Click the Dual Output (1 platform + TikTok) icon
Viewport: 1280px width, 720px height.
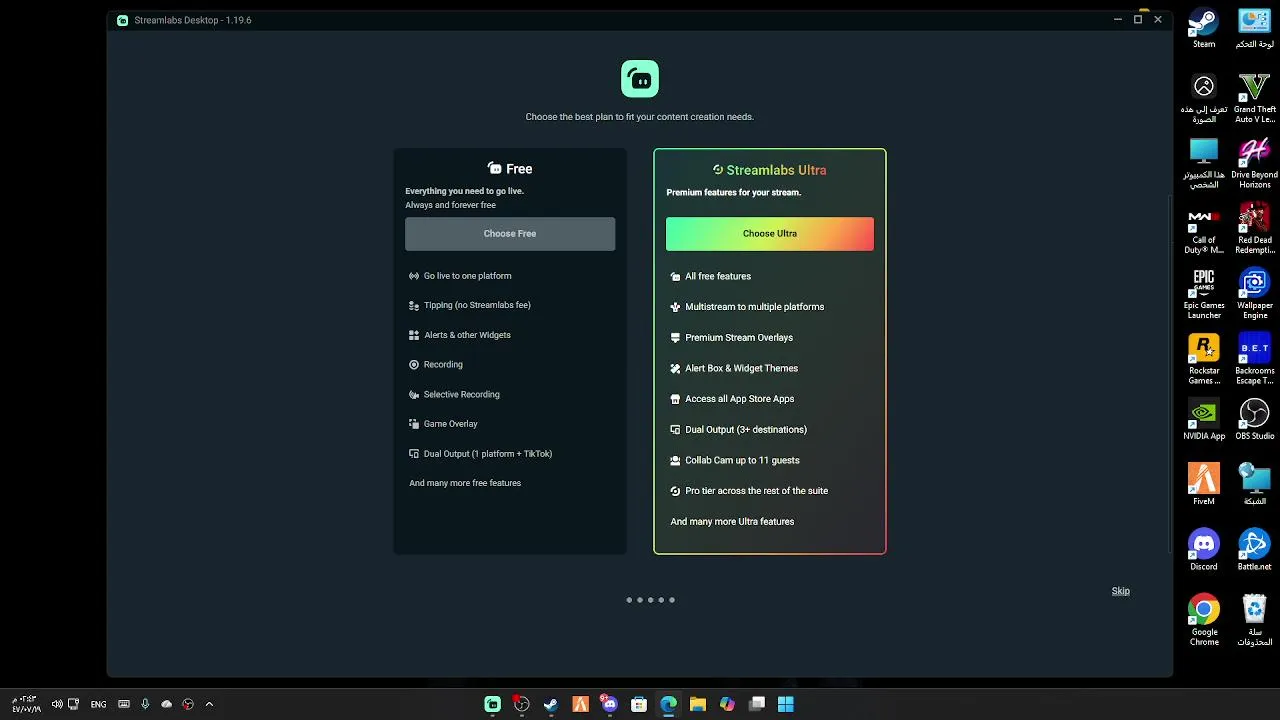pos(414,454)
